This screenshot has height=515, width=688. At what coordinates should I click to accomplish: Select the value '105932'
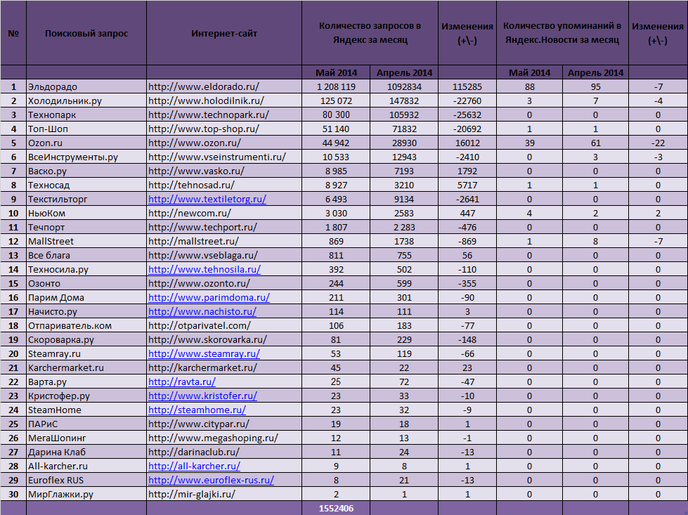[x=404, y=115]
